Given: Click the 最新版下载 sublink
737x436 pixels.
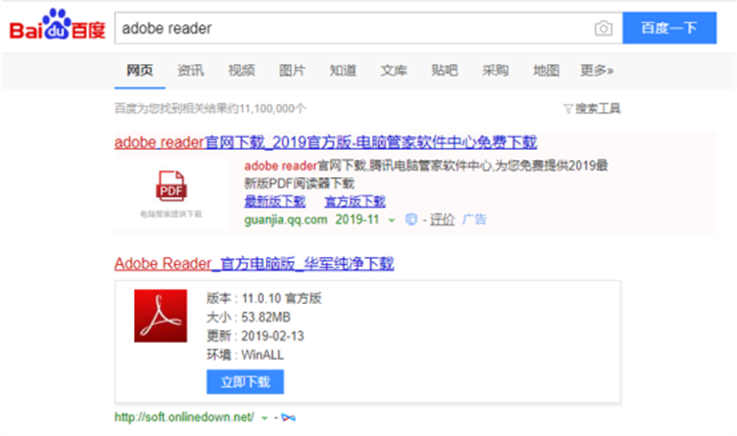Looking at the screenshot, I should 274,201.
